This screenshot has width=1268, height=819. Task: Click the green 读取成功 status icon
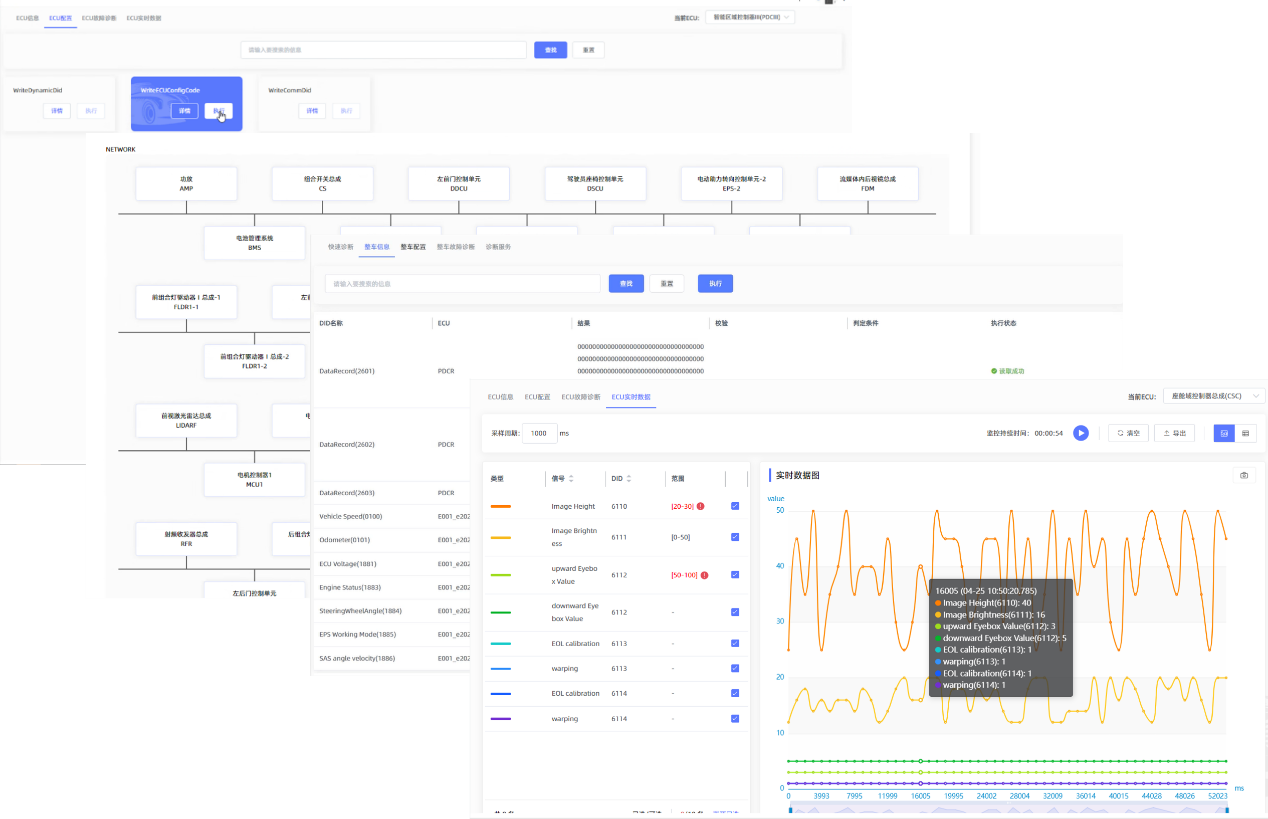994,371
